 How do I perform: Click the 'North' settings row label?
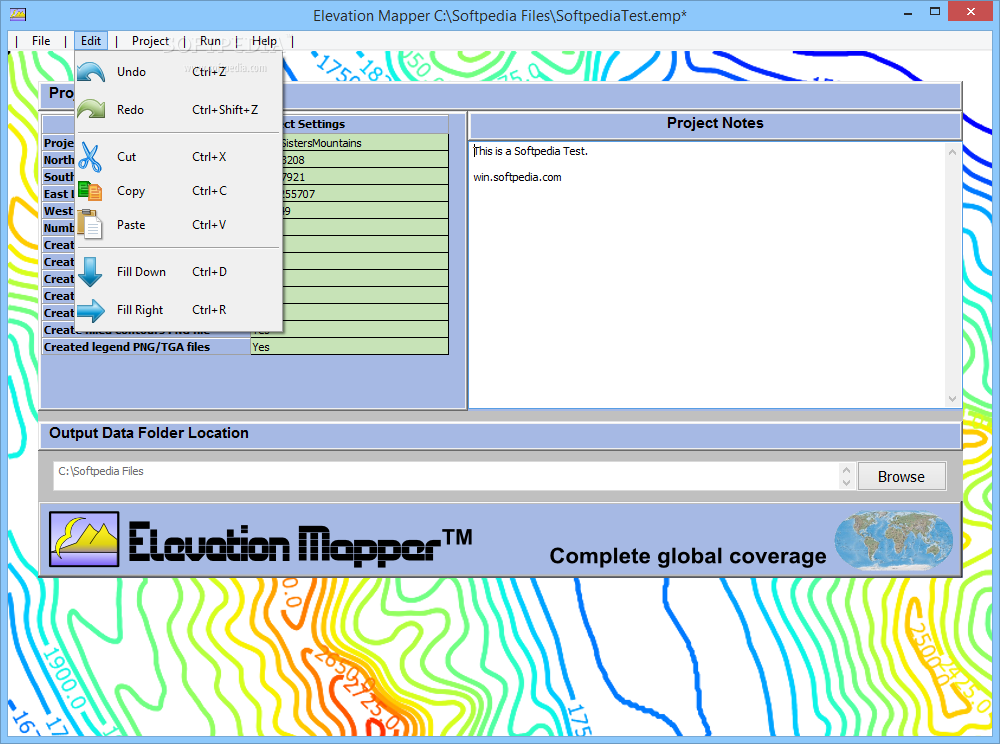(59, 160)
